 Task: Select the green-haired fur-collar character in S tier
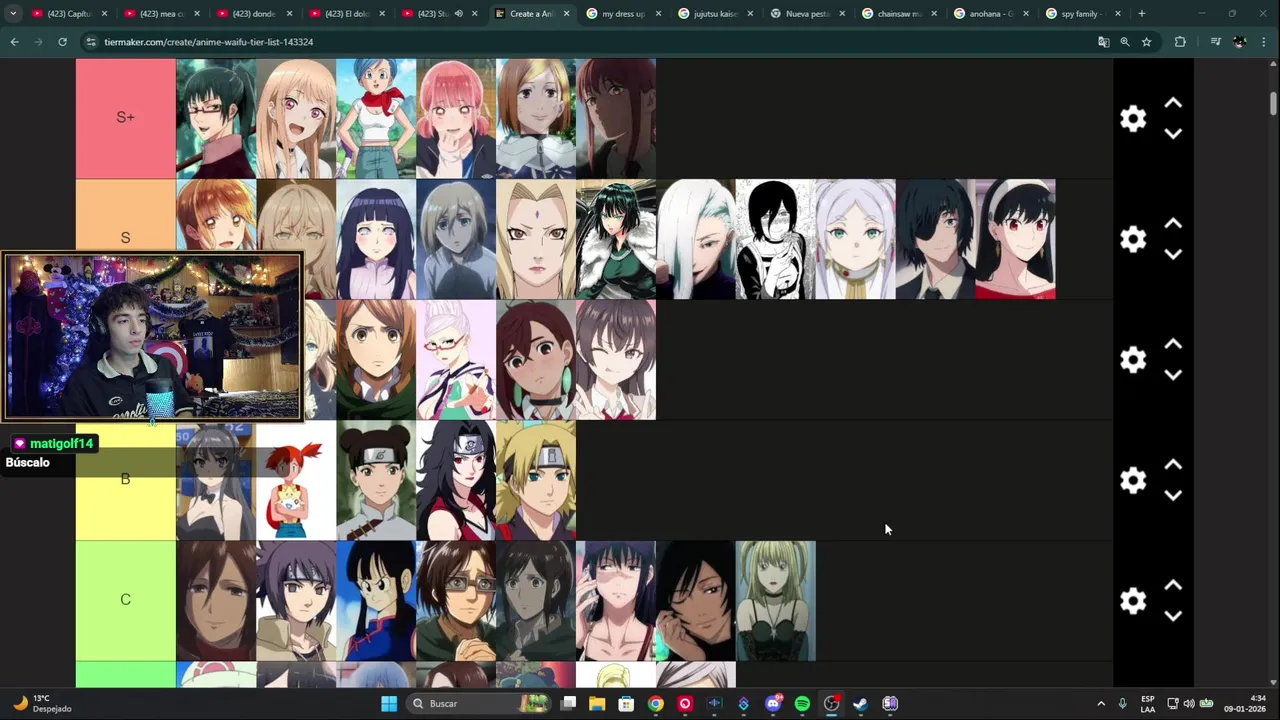click(x=616, y=239)
